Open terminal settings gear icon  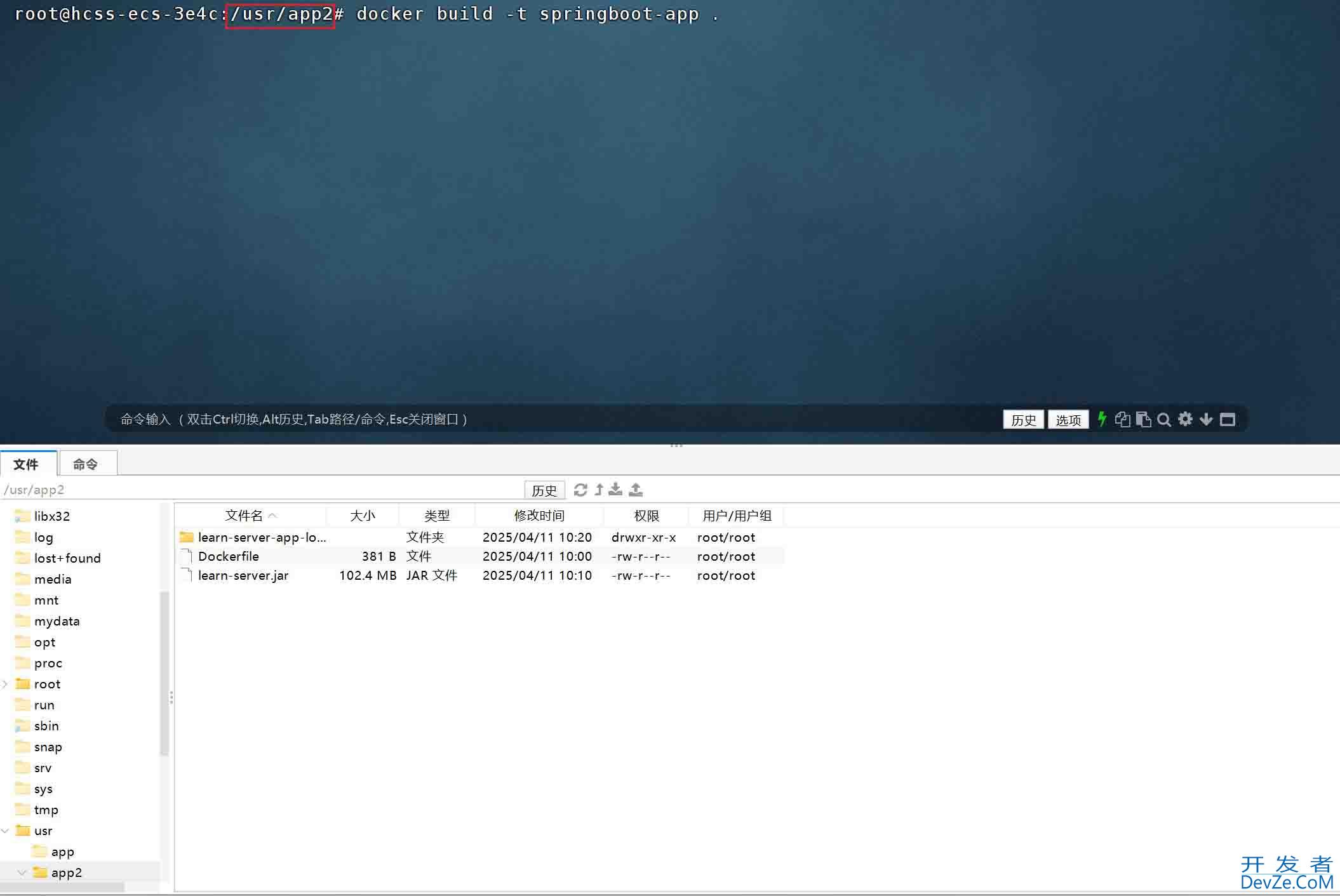tap(1185, 419)
